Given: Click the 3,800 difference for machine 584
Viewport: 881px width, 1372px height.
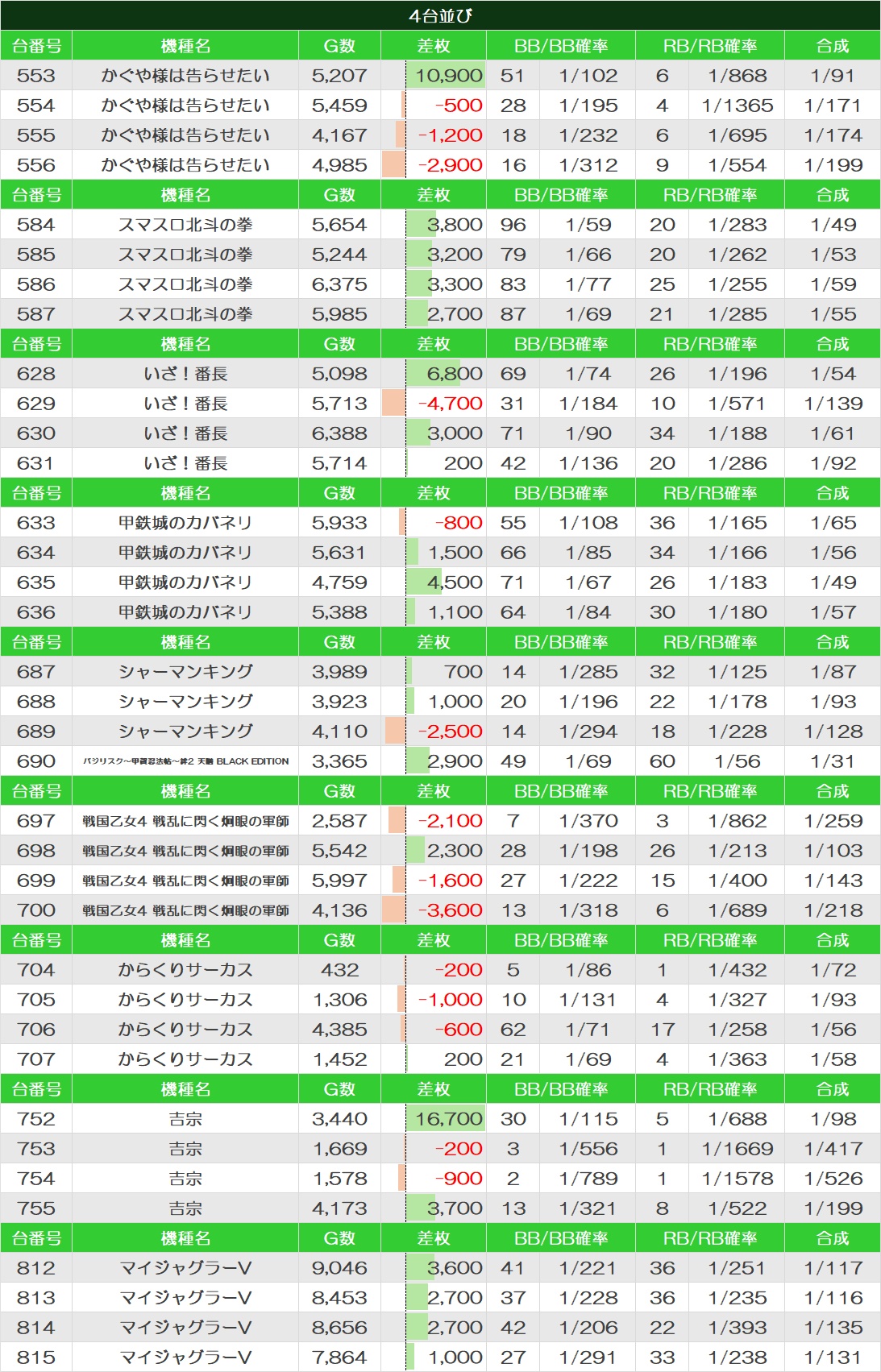Looking at the screenshot, I should tap(455, 225).
